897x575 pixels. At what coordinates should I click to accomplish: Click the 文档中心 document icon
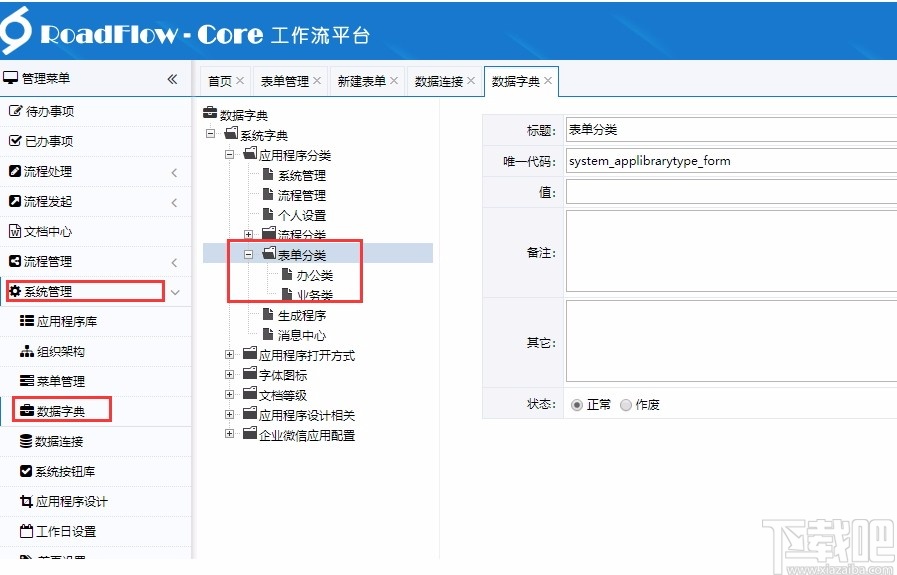tap(15, 231)
